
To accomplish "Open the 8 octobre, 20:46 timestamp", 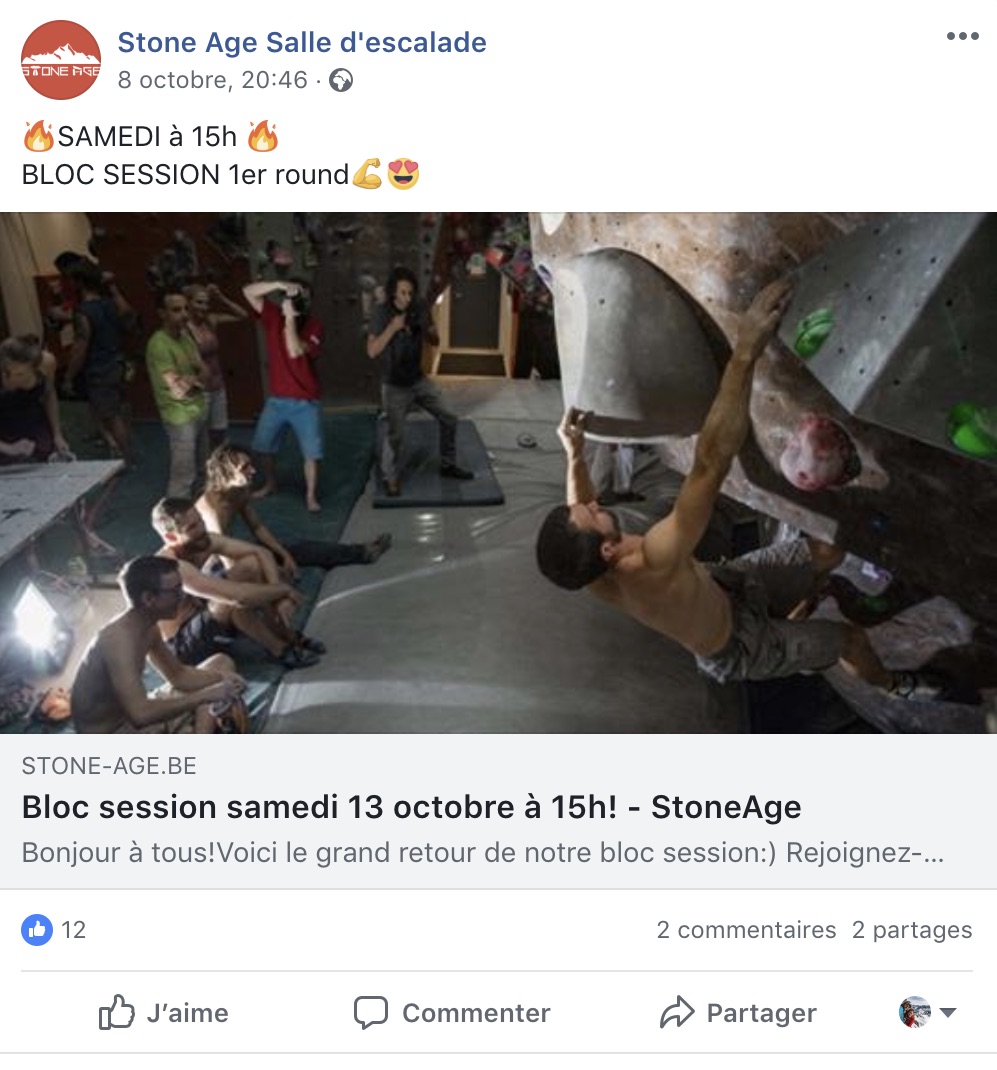I will click(x=212, y=80).
